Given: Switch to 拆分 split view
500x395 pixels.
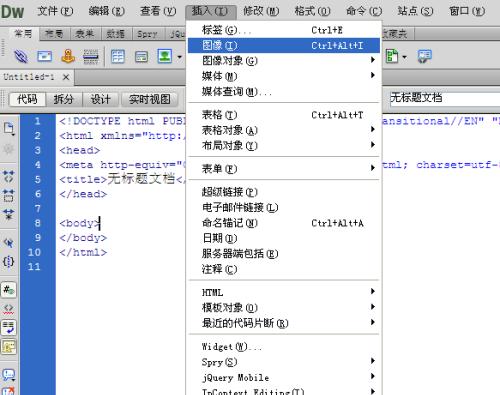Looking at the screenshot, I should (63, 99).
